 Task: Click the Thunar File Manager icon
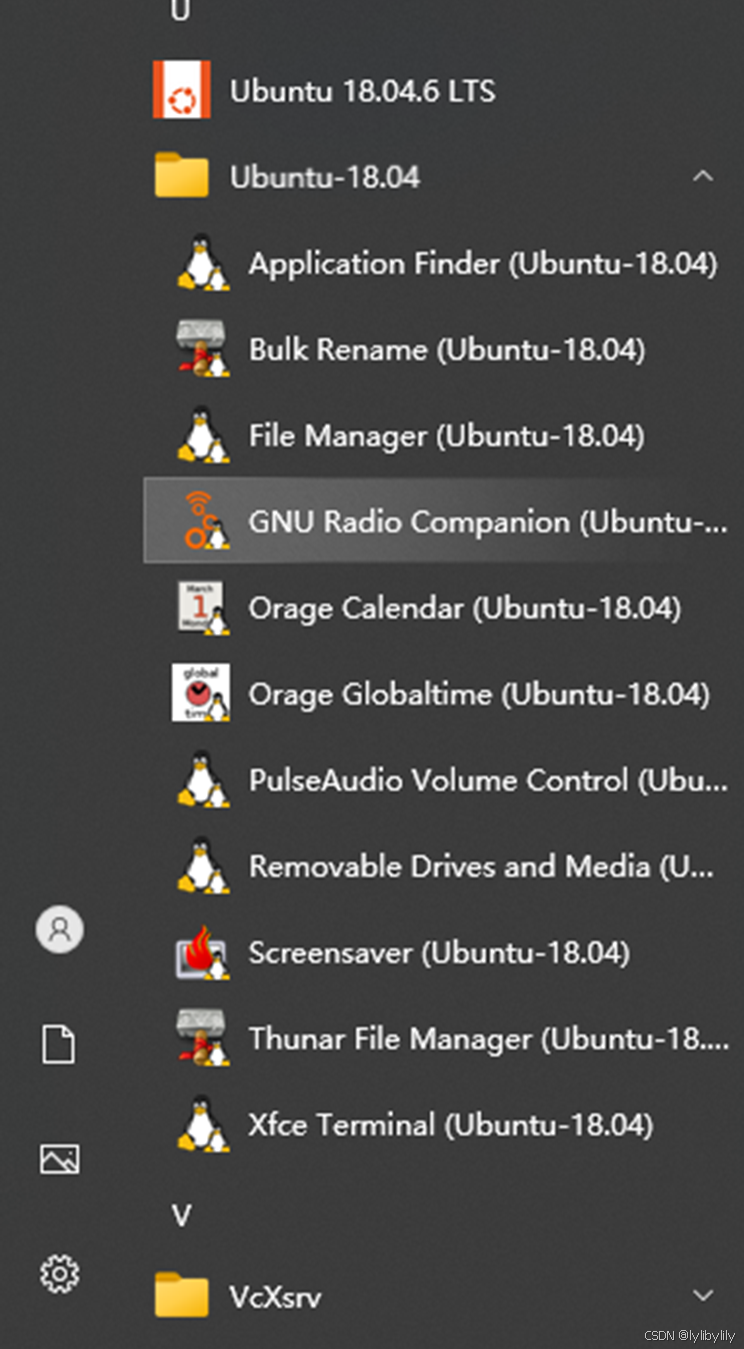coord(203,1038)
